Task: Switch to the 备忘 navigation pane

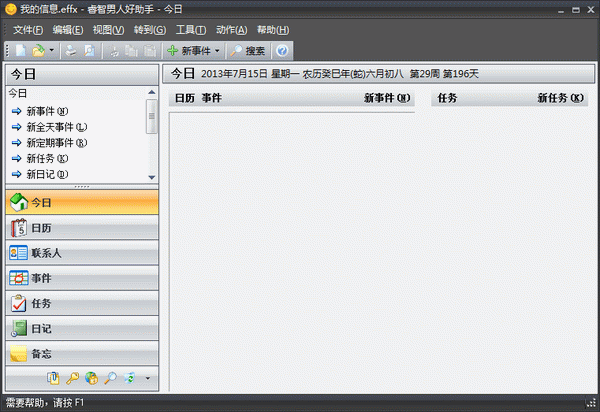Action: 82,354
